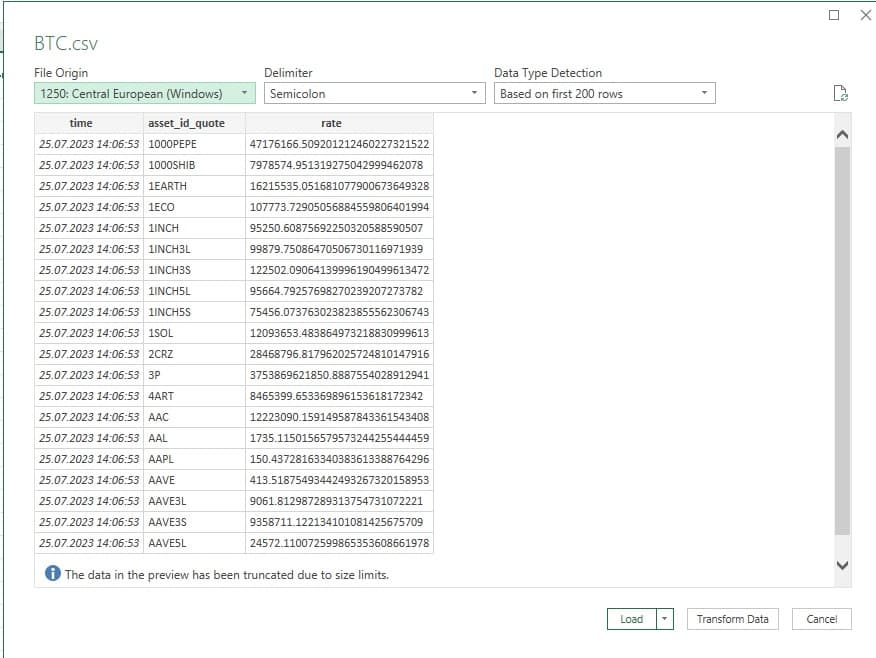The height and width of the screenshot is (658, 876).
Task: Click rate value 47176166.50920121246022732​1522
Action: (339, 144)
